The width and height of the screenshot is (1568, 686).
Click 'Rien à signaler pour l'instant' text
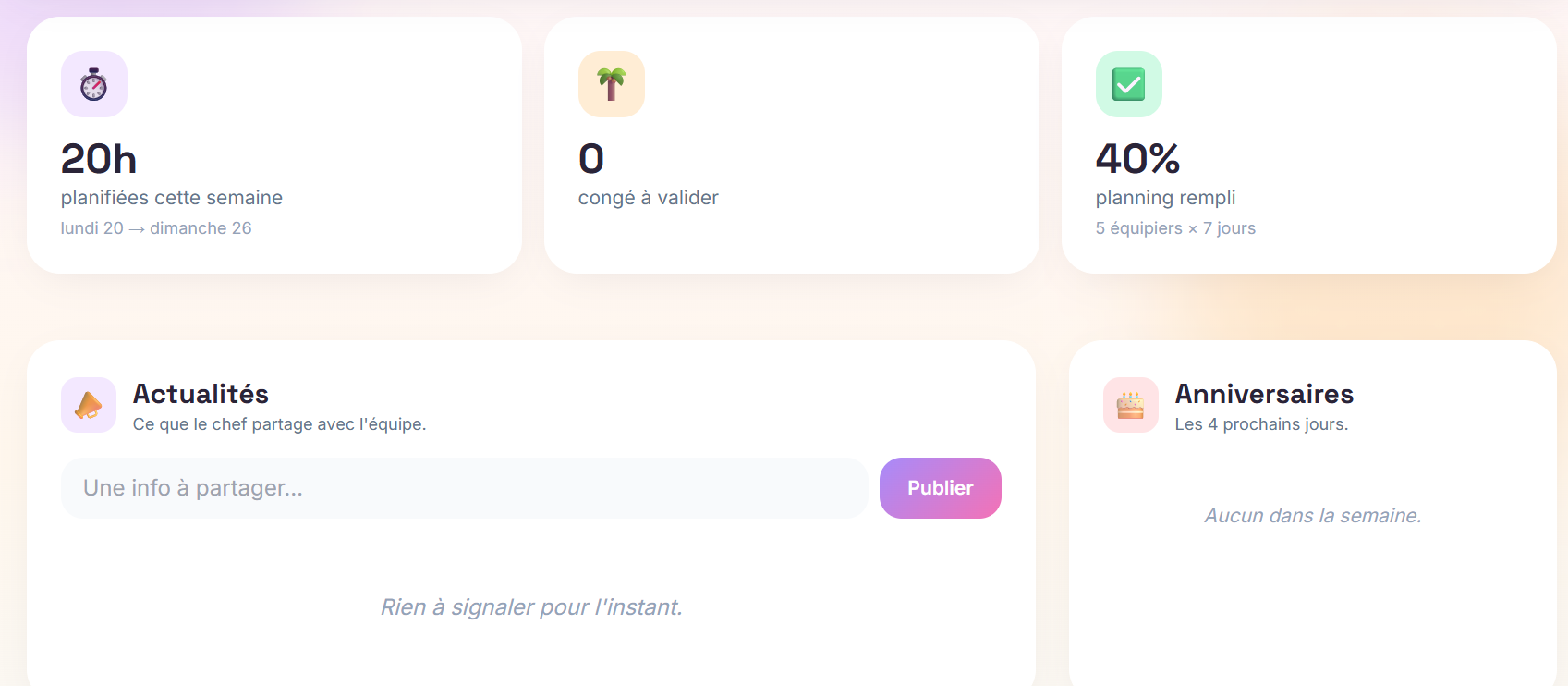click(x=531, y=606)
